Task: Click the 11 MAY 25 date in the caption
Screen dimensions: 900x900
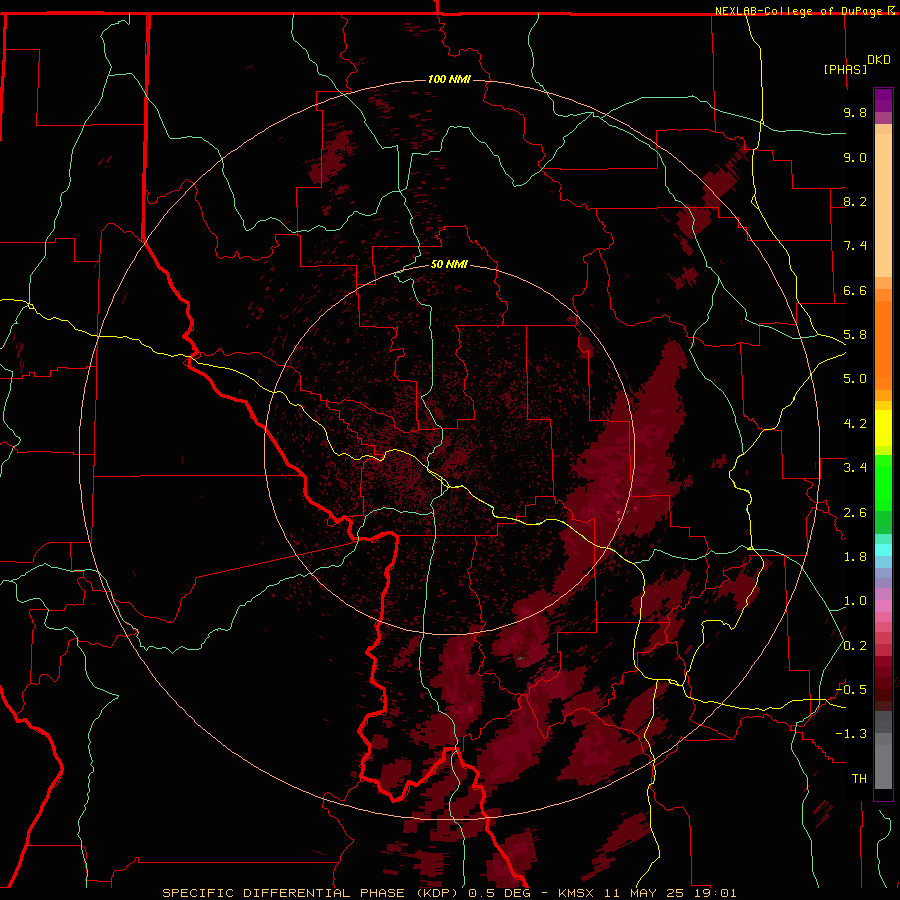Action: click(x=644, y=893)
